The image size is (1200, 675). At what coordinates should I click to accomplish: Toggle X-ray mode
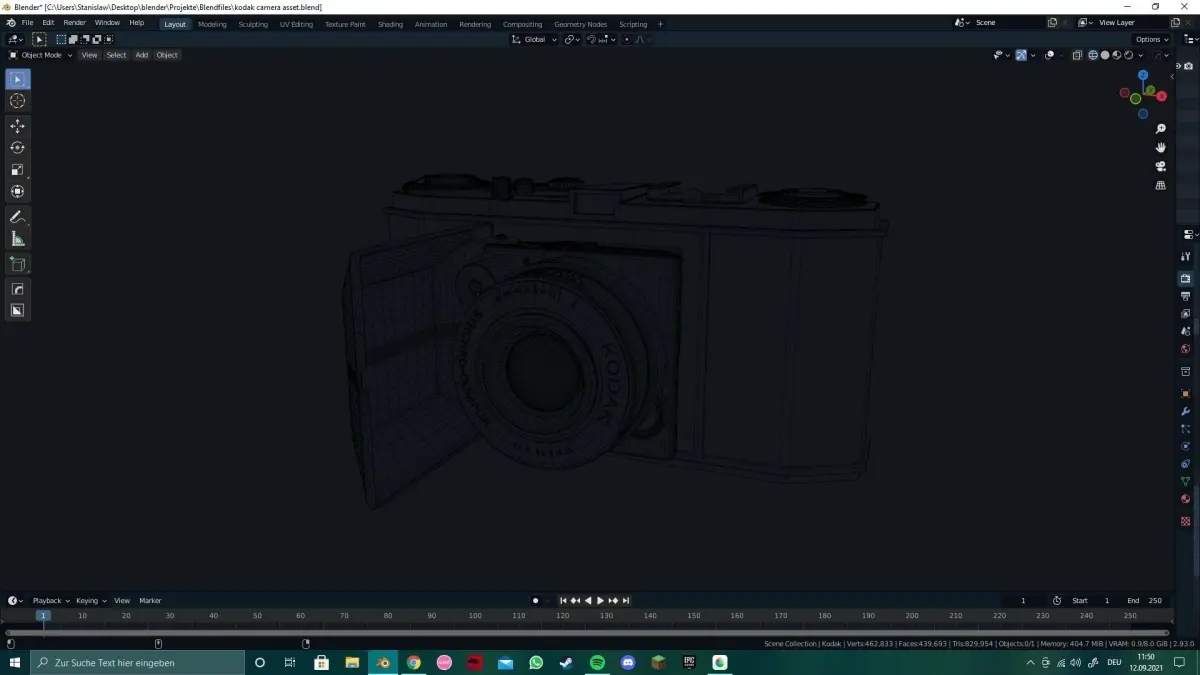tap(1077, 55)
